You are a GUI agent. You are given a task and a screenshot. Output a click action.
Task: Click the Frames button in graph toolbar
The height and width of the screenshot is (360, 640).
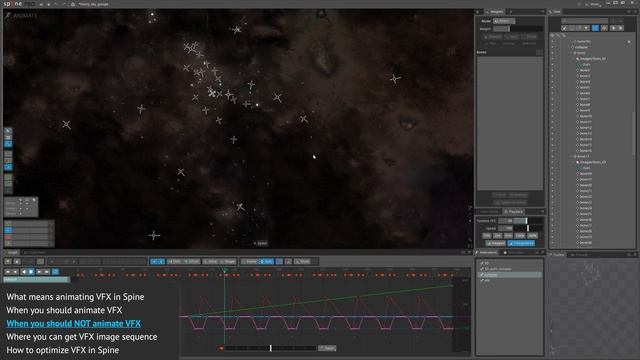click(250, 261)
